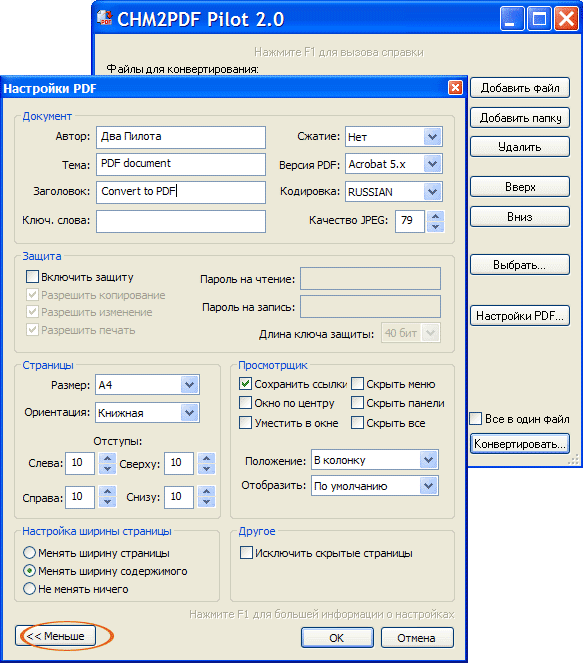The image size is (583, 663).
Task: Increase the Слева margin with up arrow
Action: 107,458
